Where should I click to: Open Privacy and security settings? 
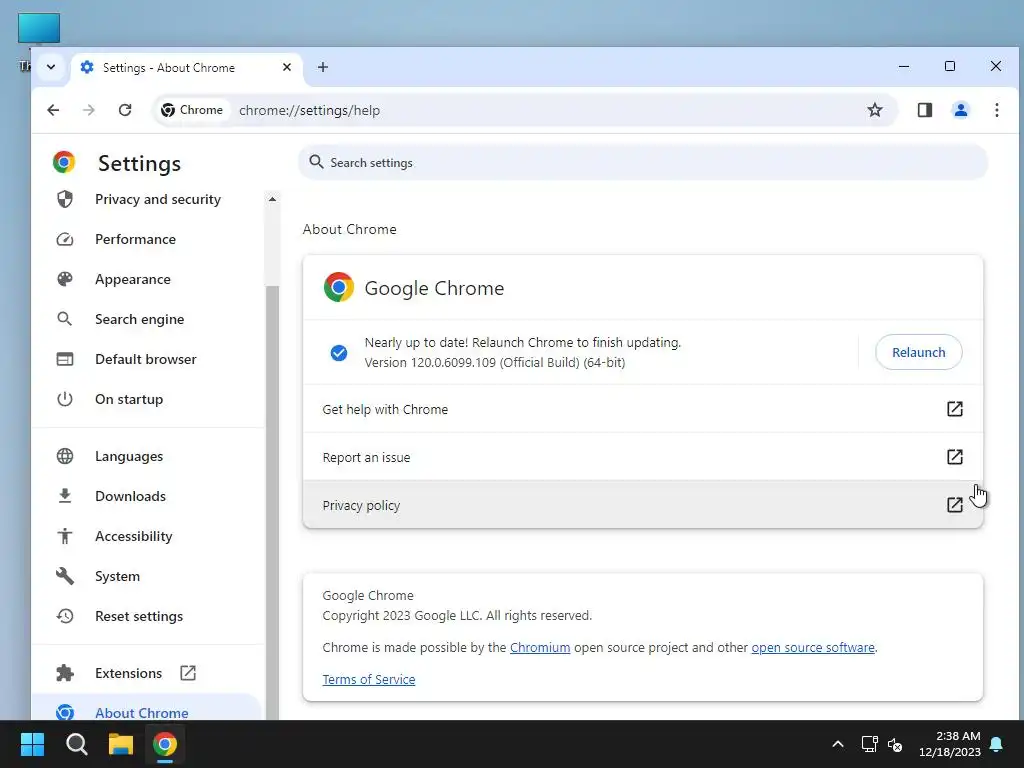tap(148, 199)
